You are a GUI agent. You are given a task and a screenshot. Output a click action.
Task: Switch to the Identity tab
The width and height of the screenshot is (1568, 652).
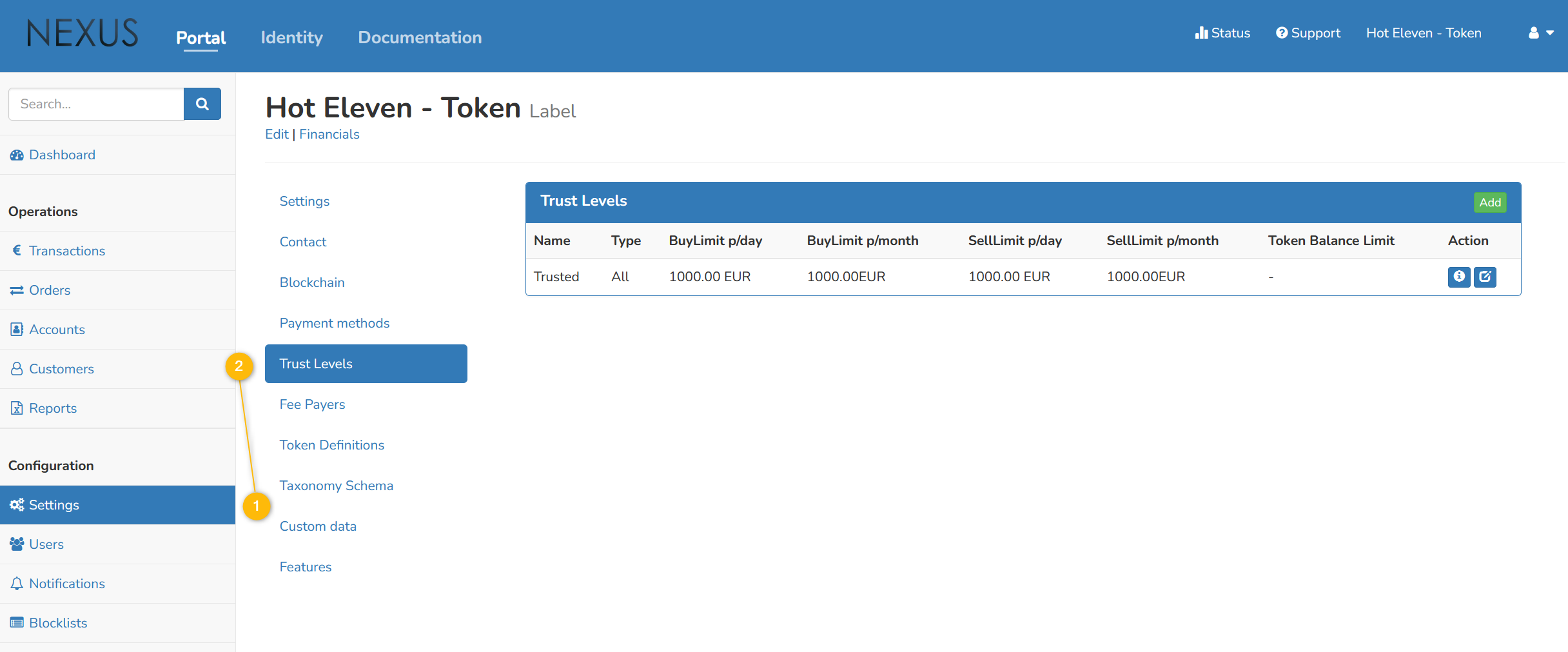coord(291,37)
